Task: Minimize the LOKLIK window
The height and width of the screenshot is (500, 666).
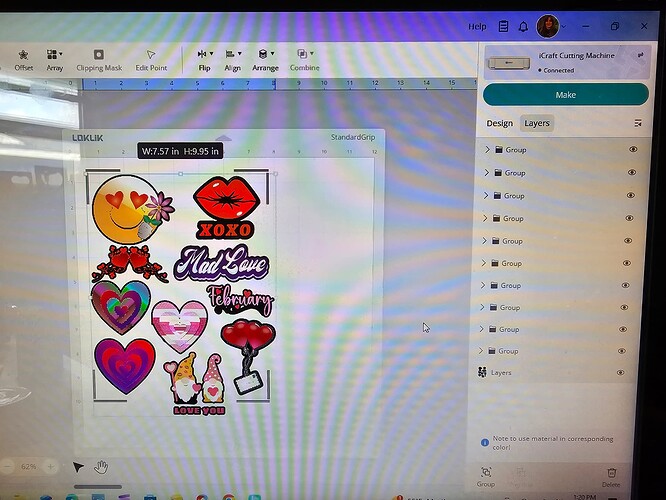Action: point(586,26)
